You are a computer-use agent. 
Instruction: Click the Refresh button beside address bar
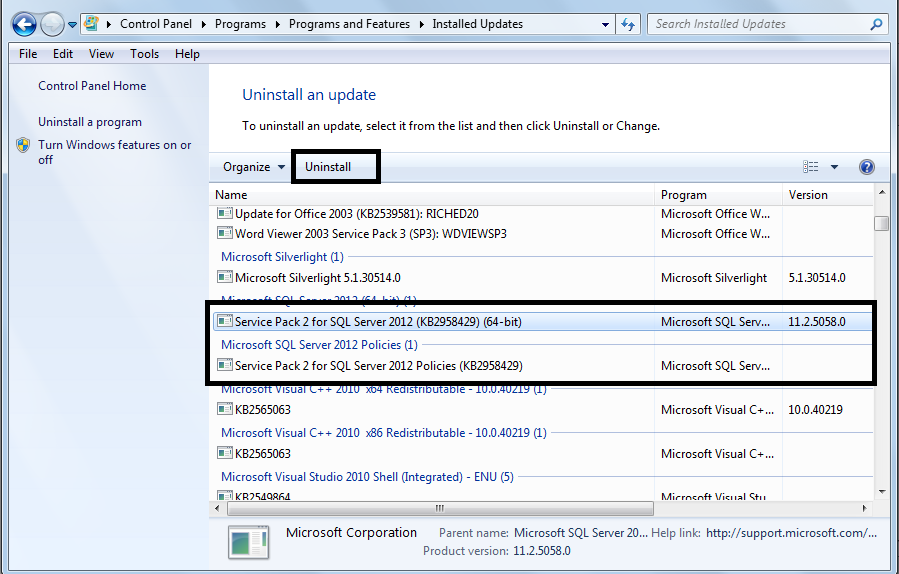click(628, 24)
